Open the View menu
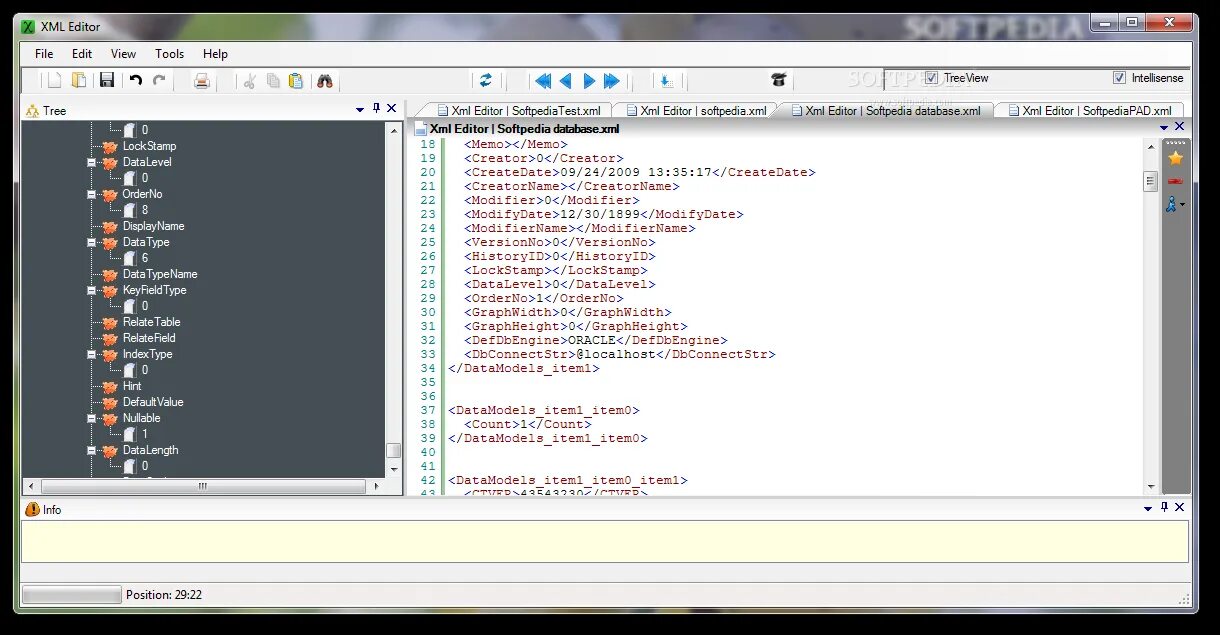Image resolution: width=1220 pixels, height=635 pixels. click(123, 54)
